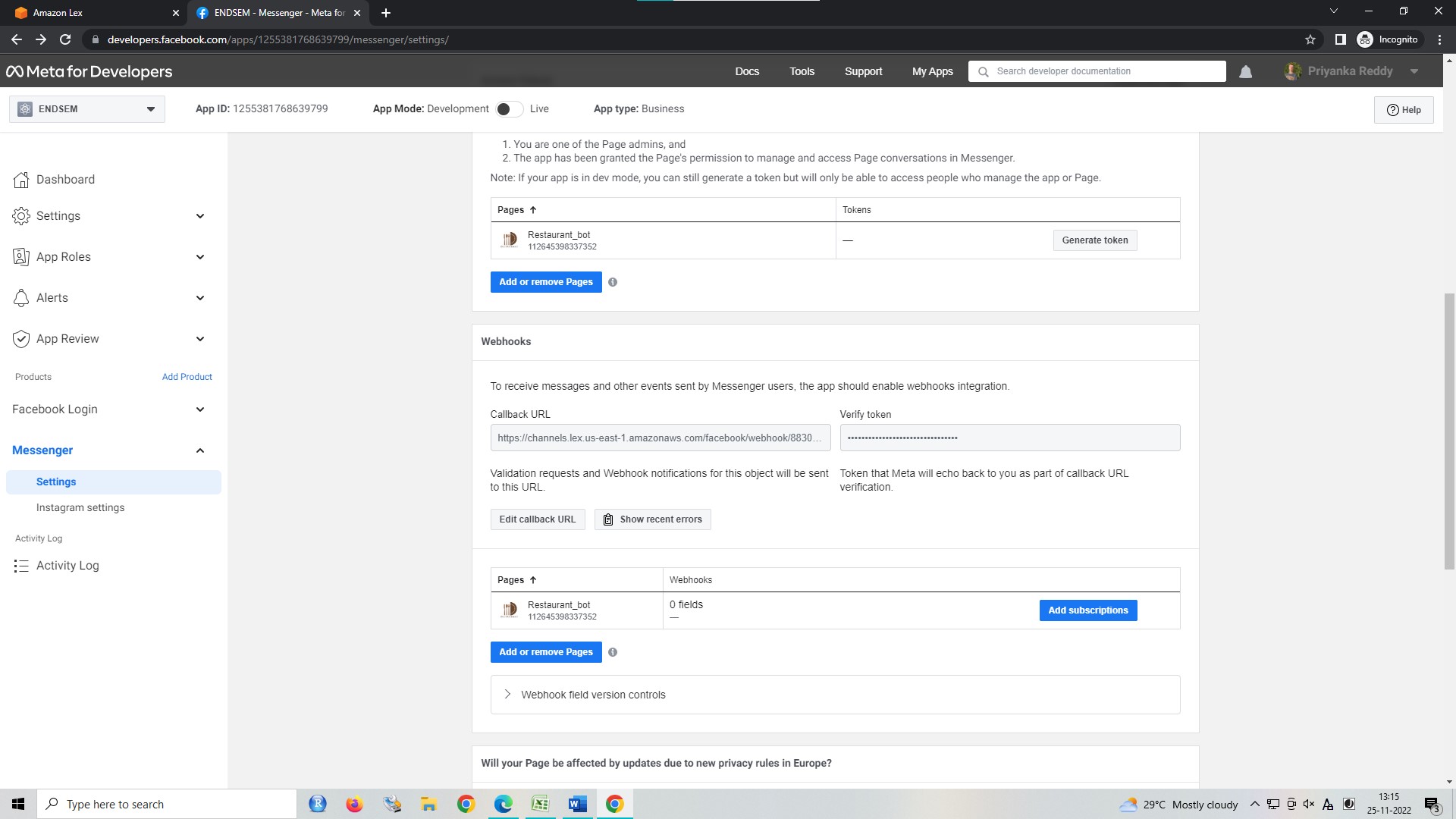Image resolution: width=1456 pixels, height=819 pixels.
Task: Open the Dashboard from the sidebar
Action: [x=65, y=180]
